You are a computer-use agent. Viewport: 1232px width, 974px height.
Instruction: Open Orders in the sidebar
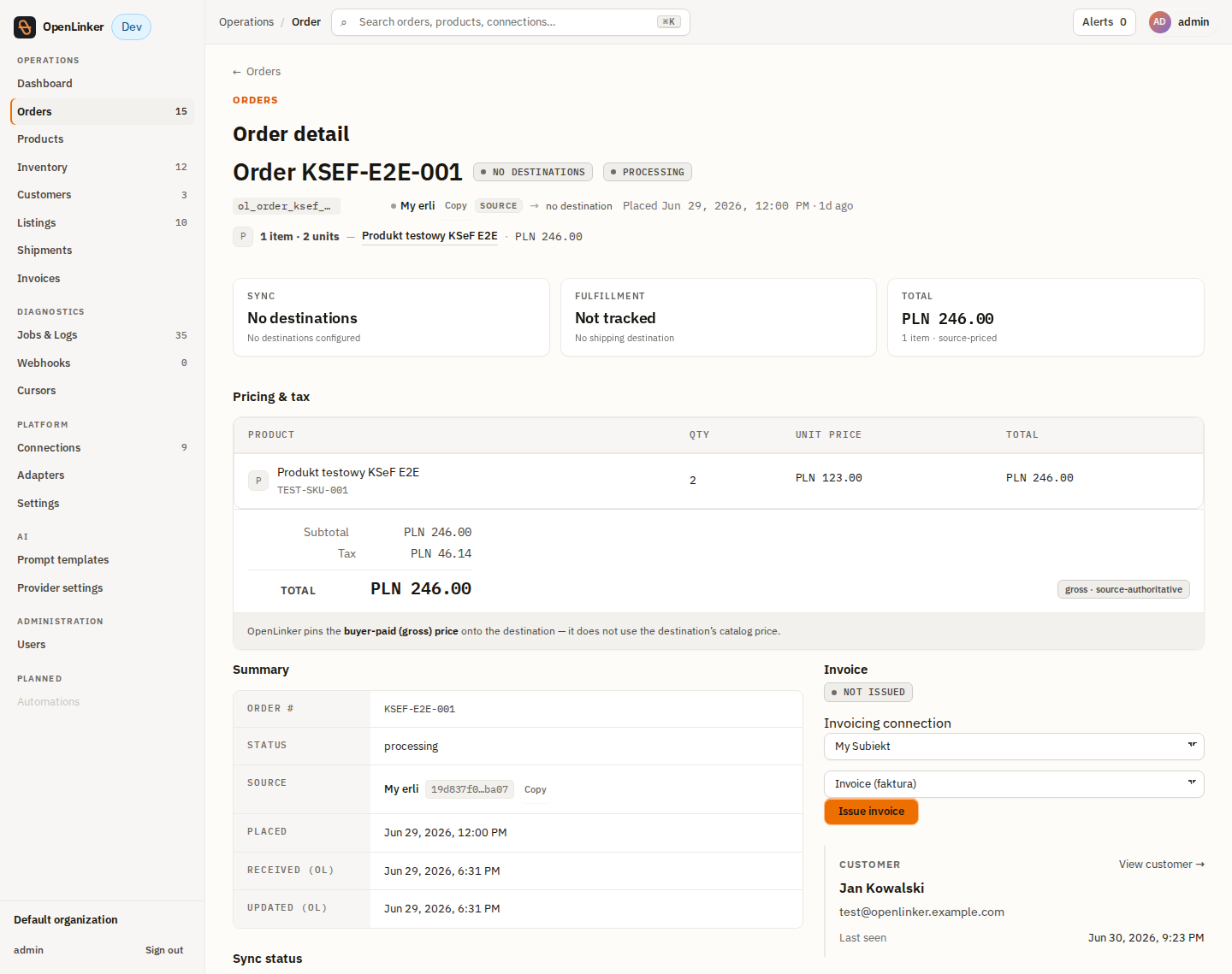(102, 111)
